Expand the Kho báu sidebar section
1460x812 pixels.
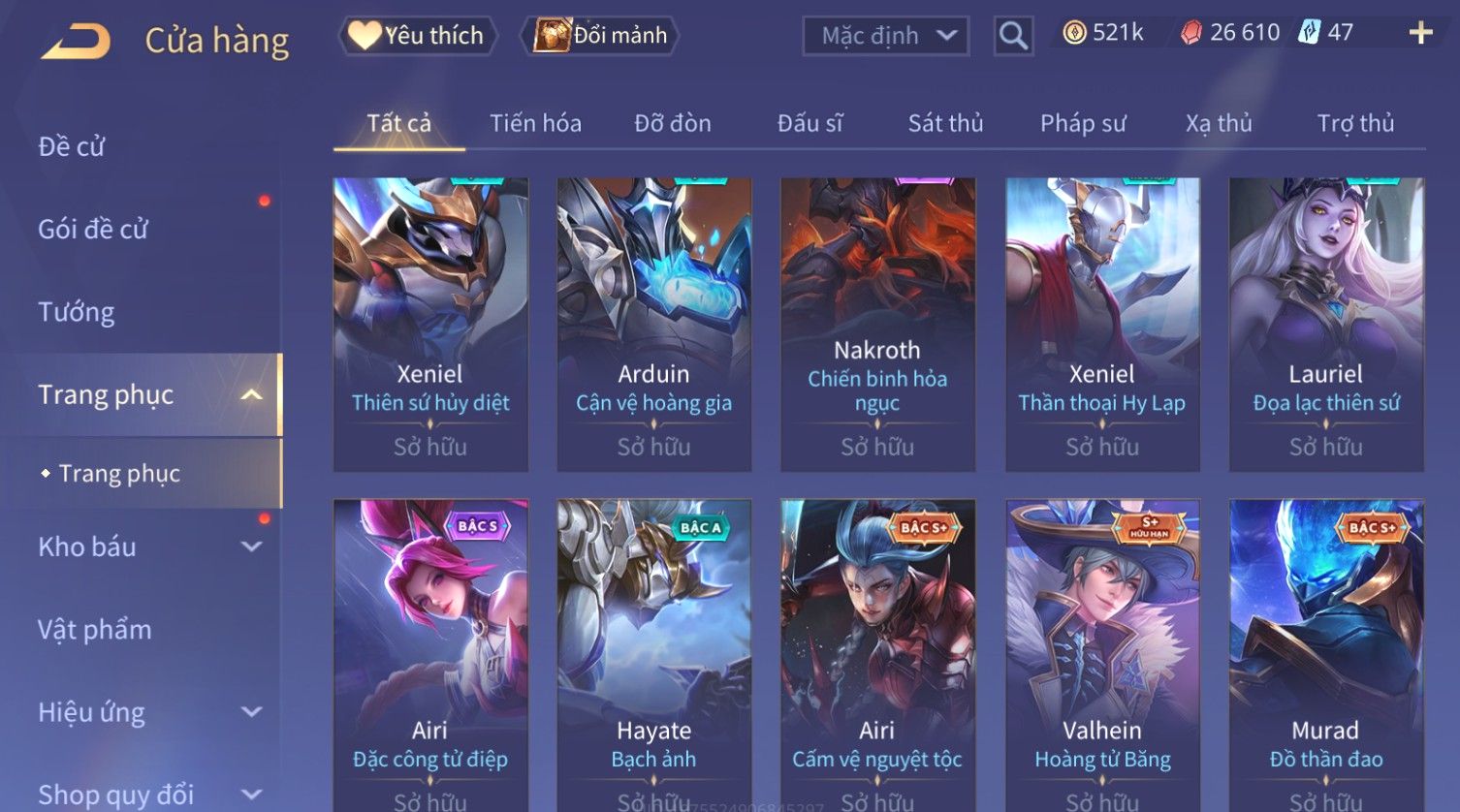251,547
